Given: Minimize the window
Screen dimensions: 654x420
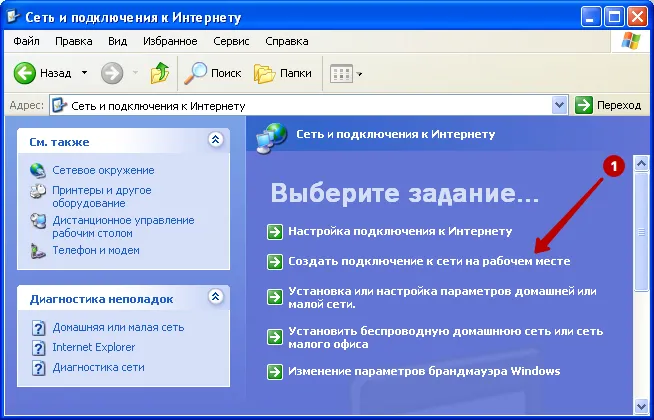Looking at the screenshot, I should (591, 18).
